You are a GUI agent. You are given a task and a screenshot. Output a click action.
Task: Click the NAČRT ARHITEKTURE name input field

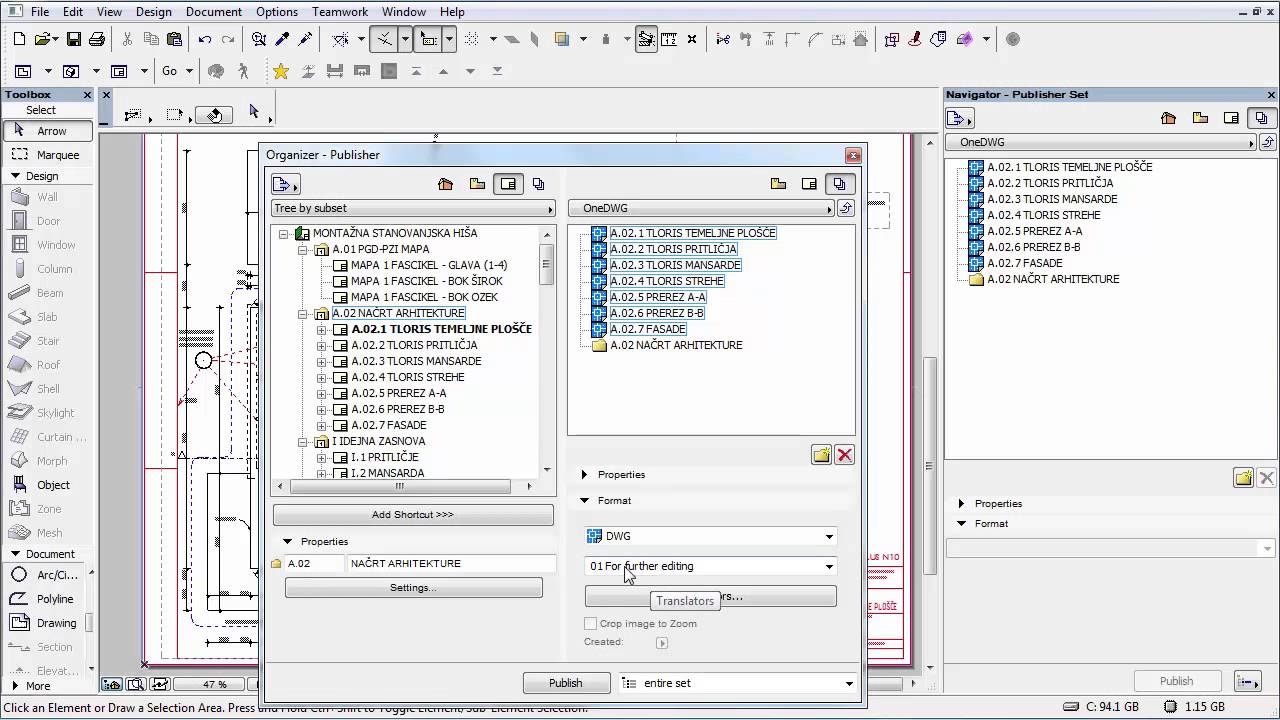tap(452, 564)
